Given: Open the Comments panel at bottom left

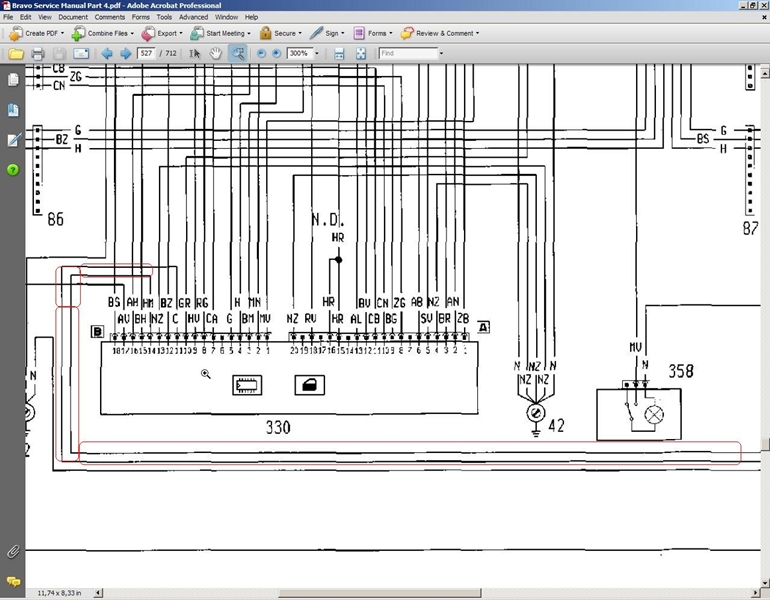Looking at the screenshot, I should pyautogui.click(x=13, y=581).
